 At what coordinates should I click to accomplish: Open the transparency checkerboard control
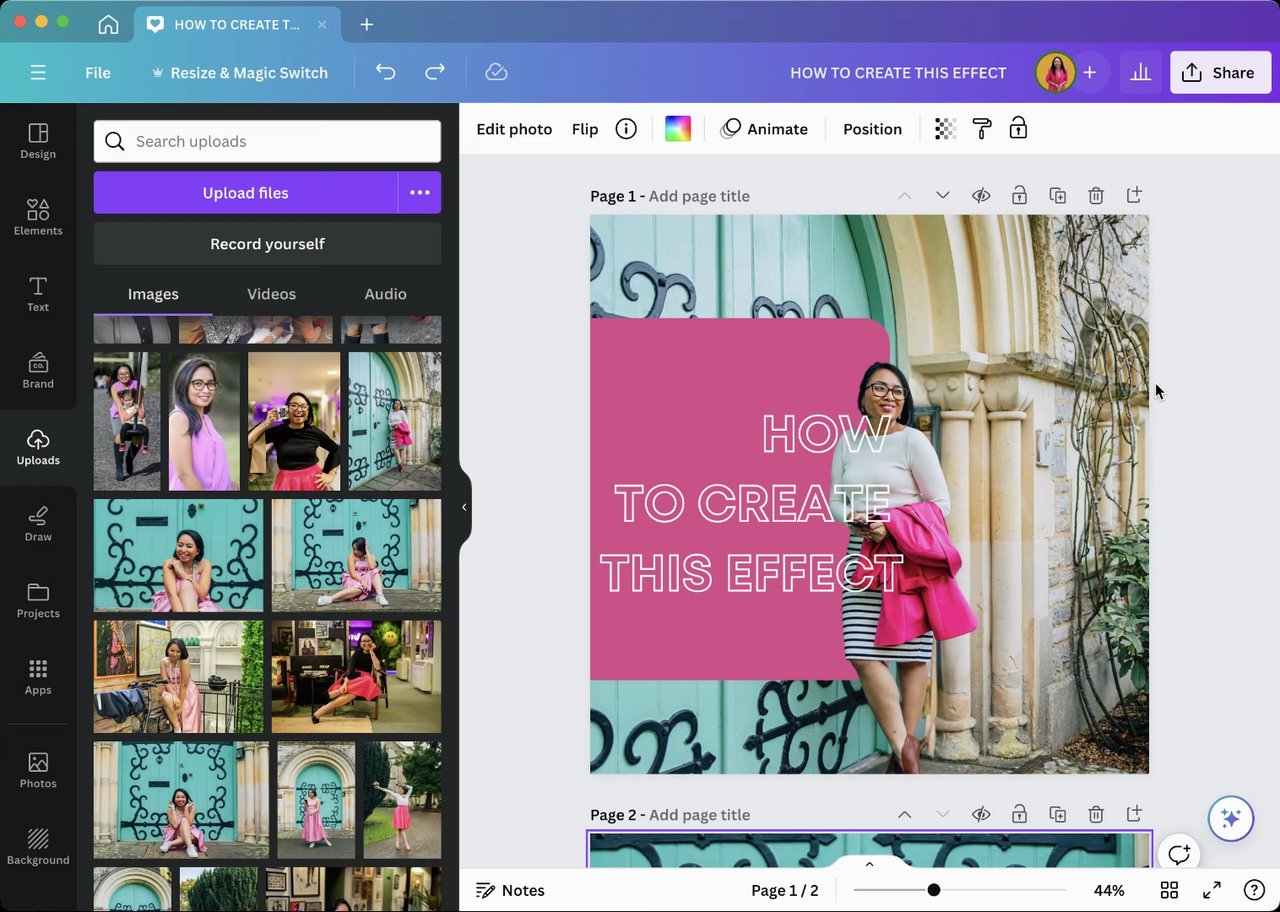pyautogui.click(x=945, y=129)
